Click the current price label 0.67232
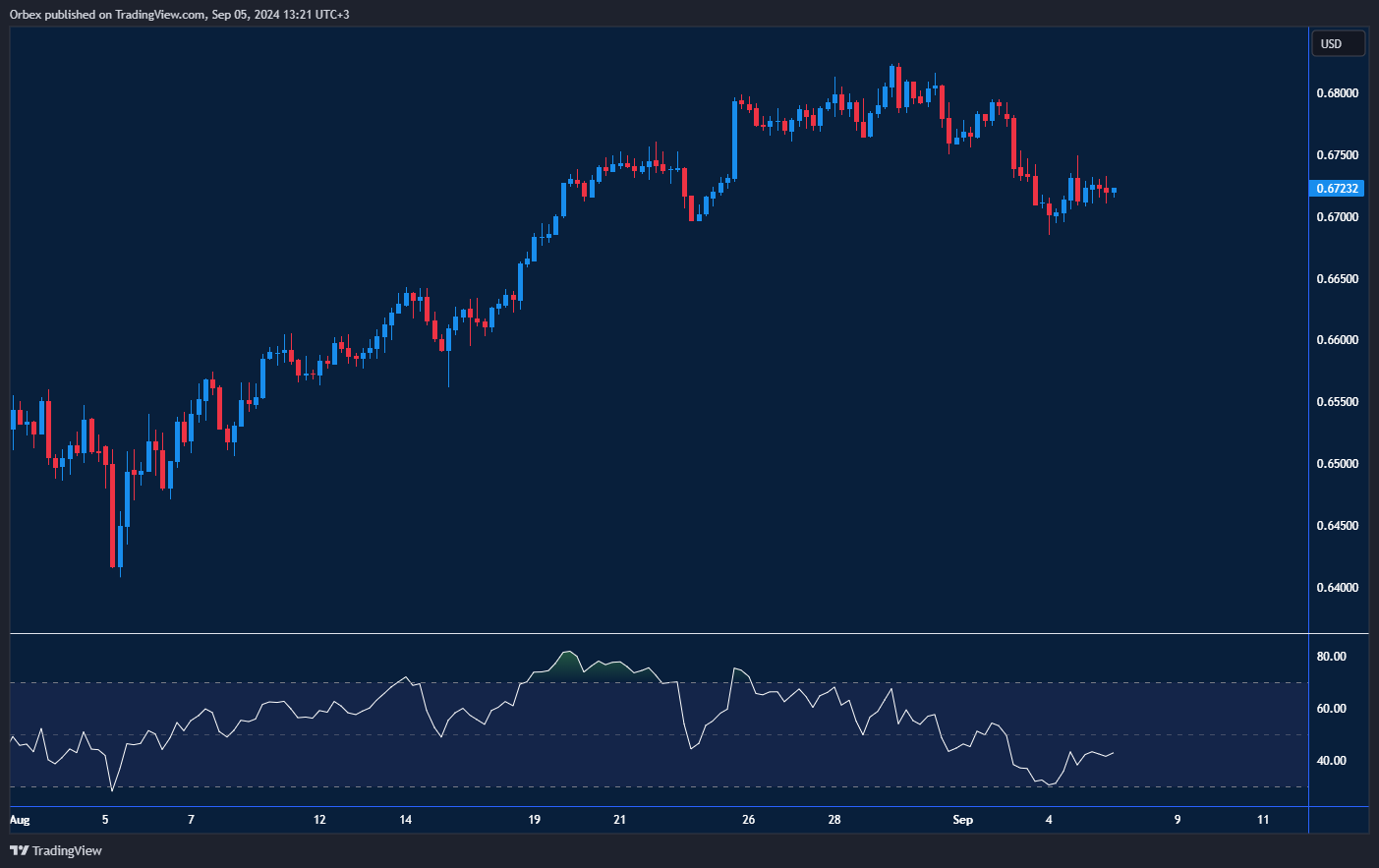The height and width of the screenshot is (868, 1379). (x=1337, y=189)
